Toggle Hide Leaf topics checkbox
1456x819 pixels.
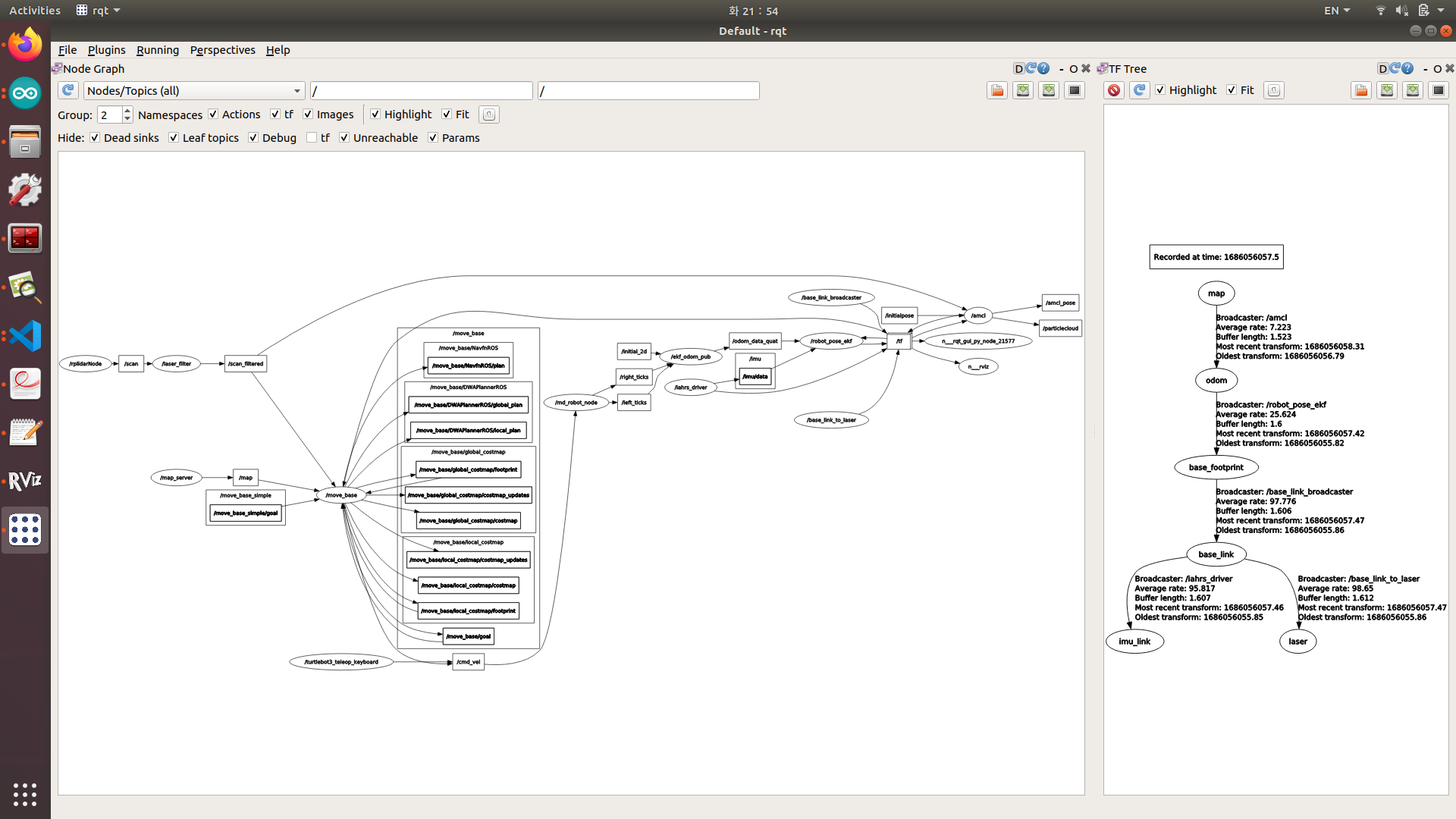pyautogui.click(x=174, y=138)
